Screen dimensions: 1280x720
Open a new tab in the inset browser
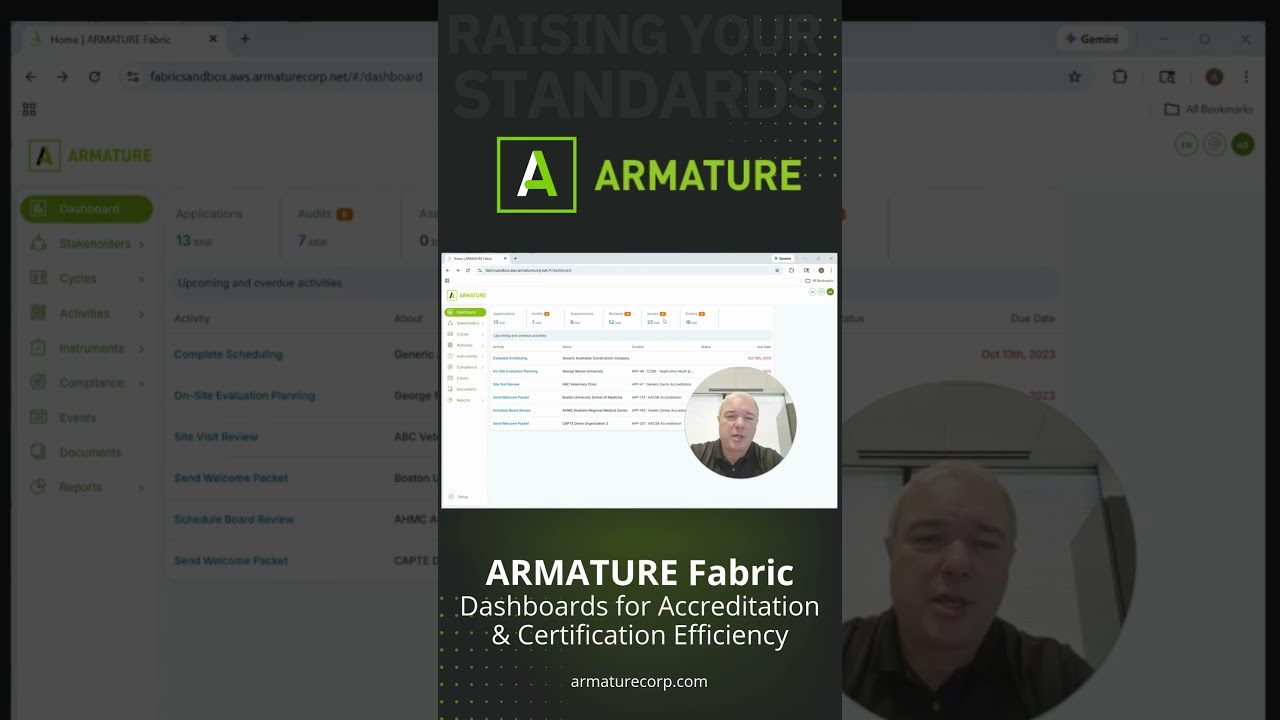pyautogui.click(x=515, y=258)
